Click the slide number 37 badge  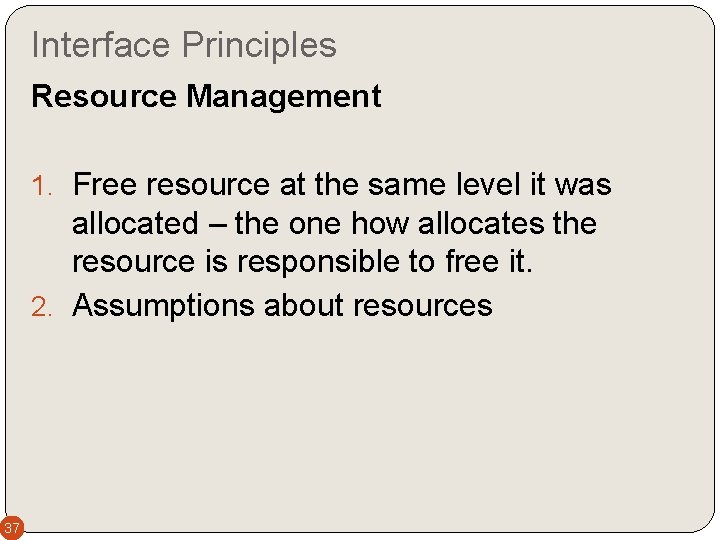(12, 527)
